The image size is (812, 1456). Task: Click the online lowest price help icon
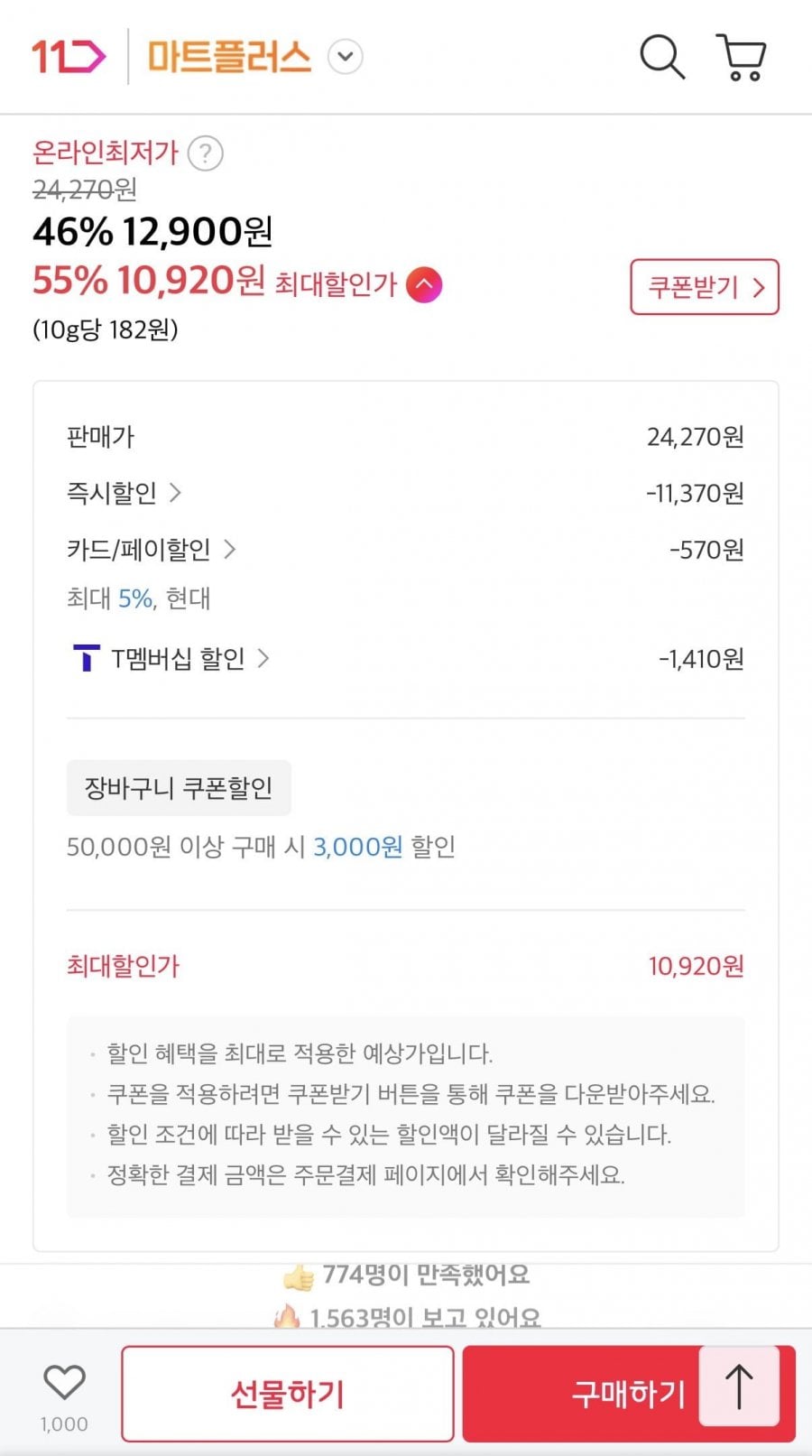pyautogui.click(x=205, y=153)
